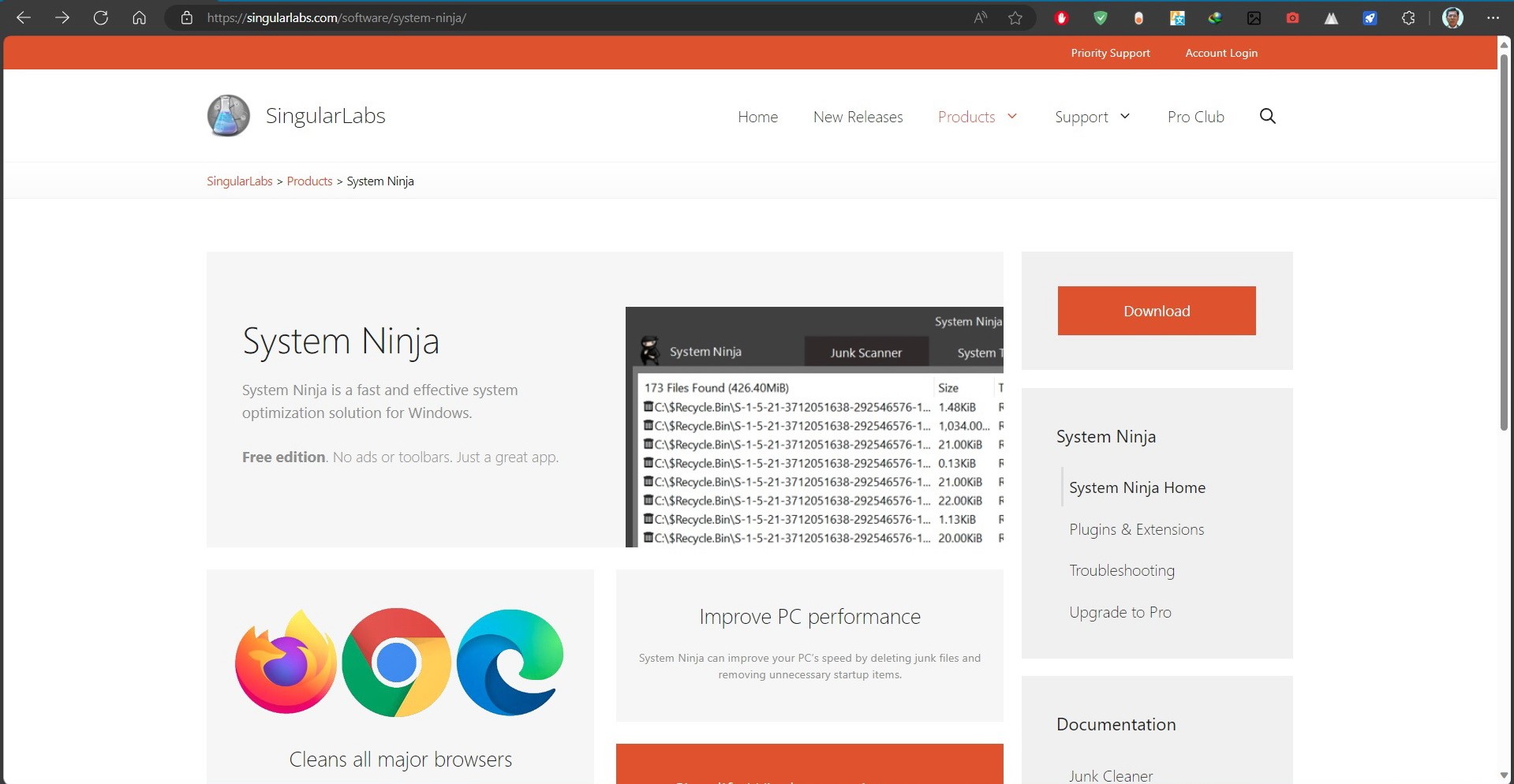Open the browser profile avatar

1452,17
